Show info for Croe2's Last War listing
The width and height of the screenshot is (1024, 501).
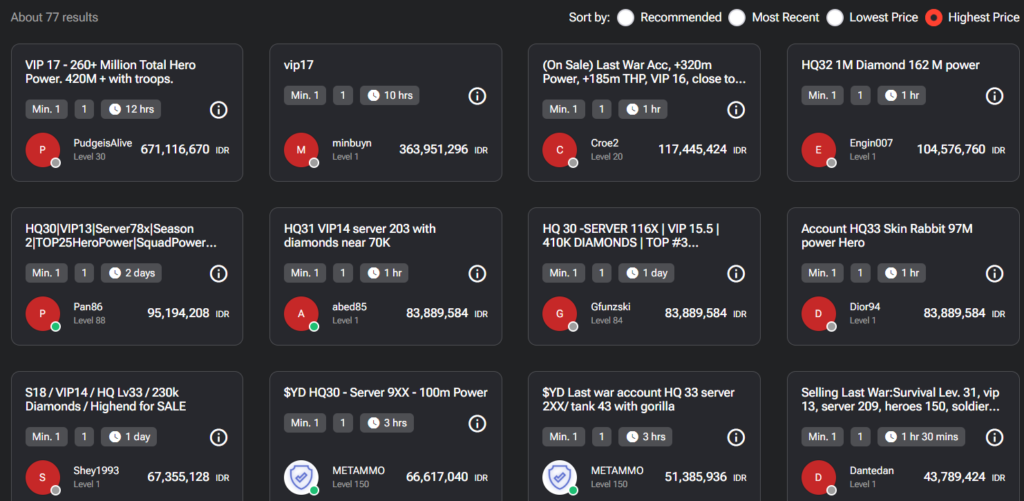click(x=736, y=109)
